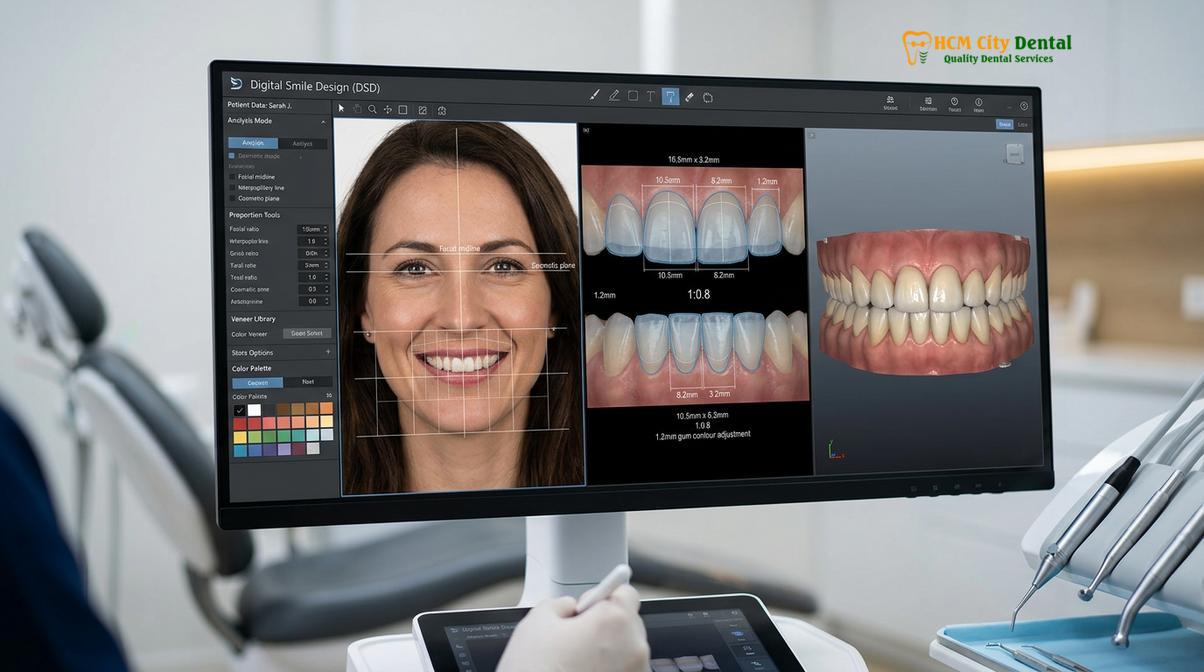Select the blue view tab above 3D model

coord(1005,125)
